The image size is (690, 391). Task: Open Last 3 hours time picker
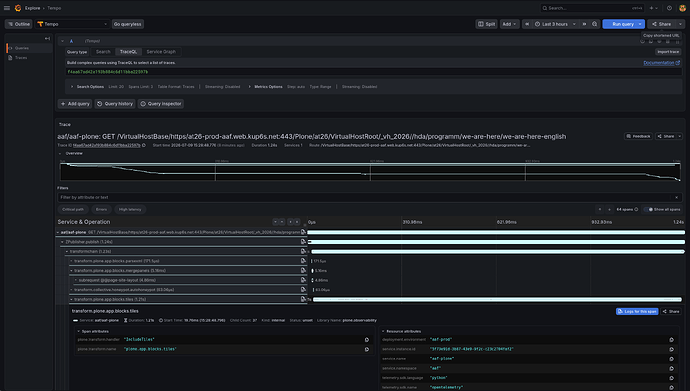pos(555,24)
